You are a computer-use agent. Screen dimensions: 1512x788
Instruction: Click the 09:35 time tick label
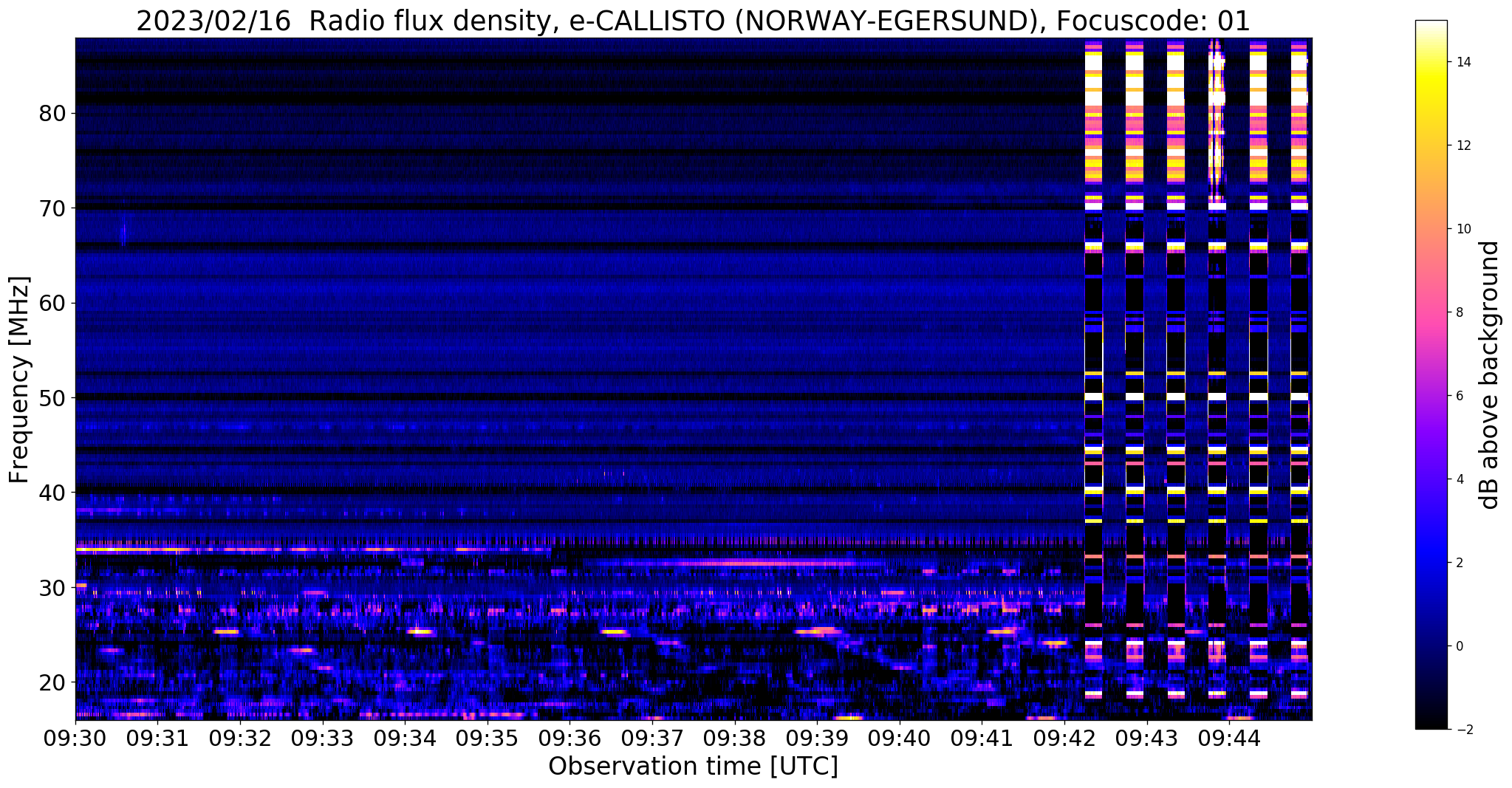click(488, 739)
